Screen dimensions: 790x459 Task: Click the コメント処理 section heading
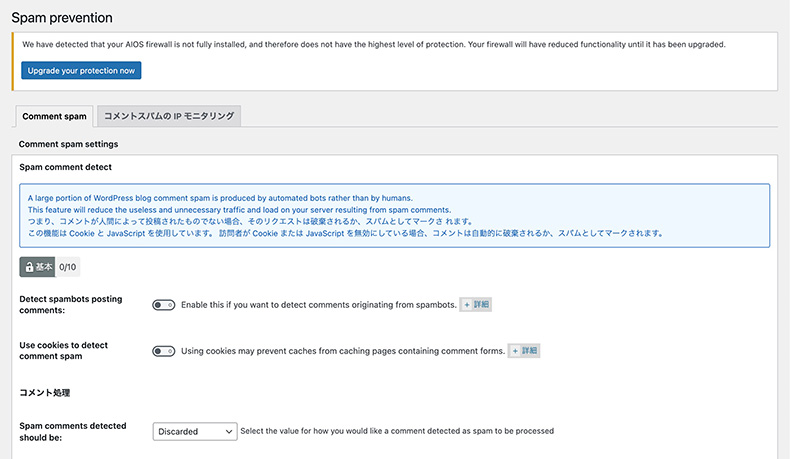pos(46,393)
